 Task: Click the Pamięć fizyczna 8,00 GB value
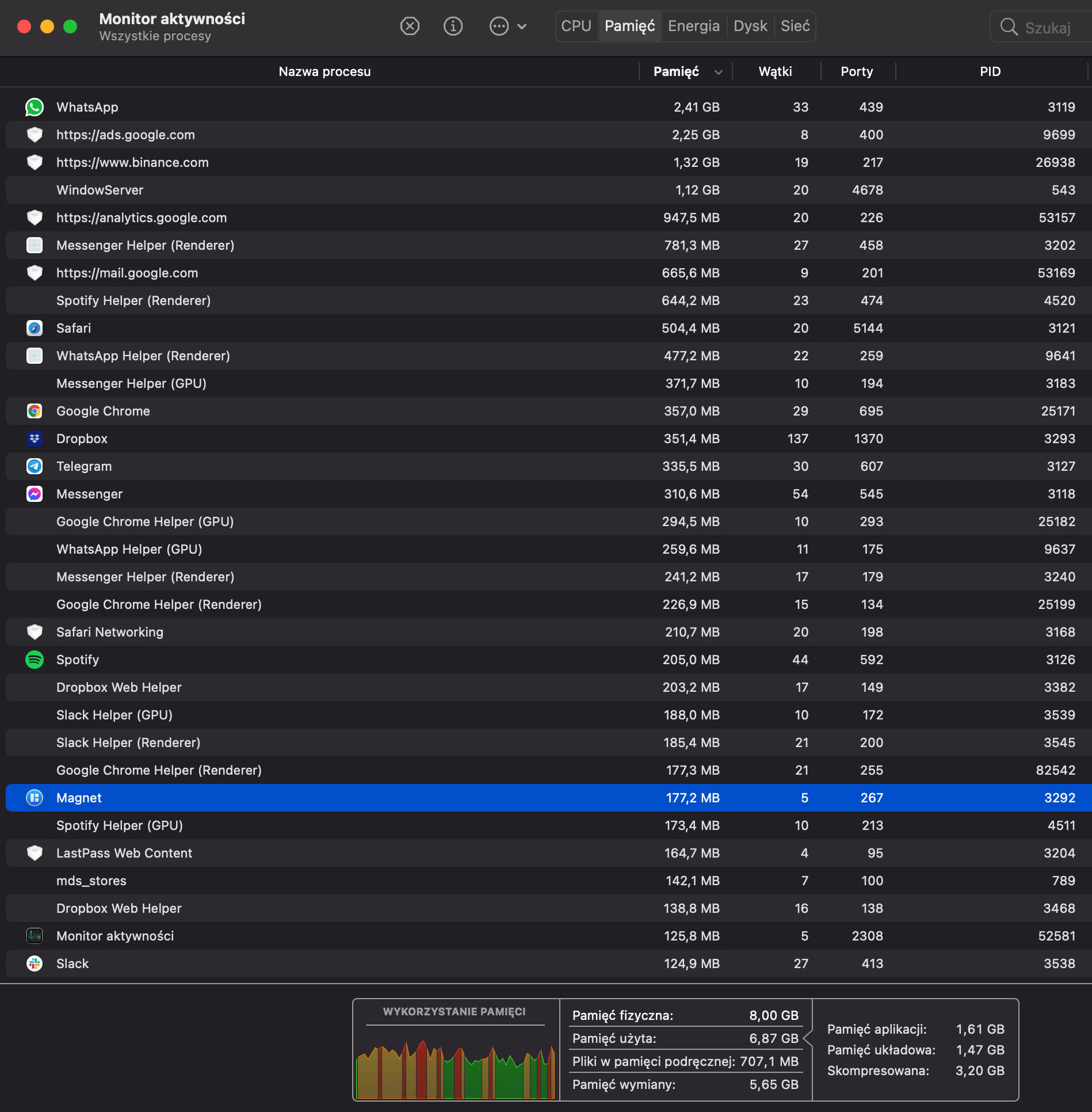click(x=773, y=1015)
